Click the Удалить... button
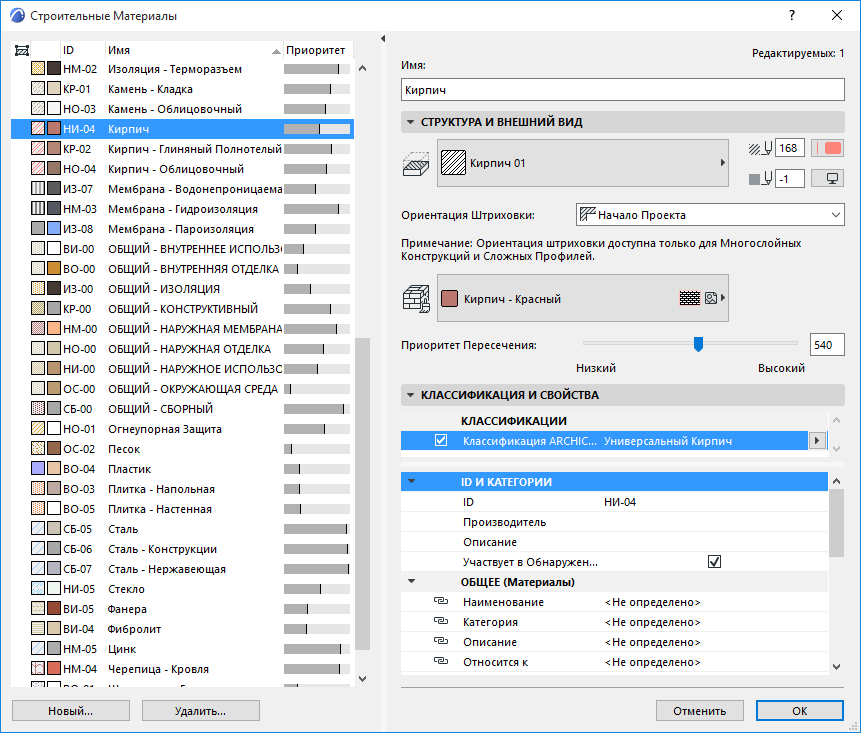The image size is (861, 733). pyautogui.click(x=200, y=710)
